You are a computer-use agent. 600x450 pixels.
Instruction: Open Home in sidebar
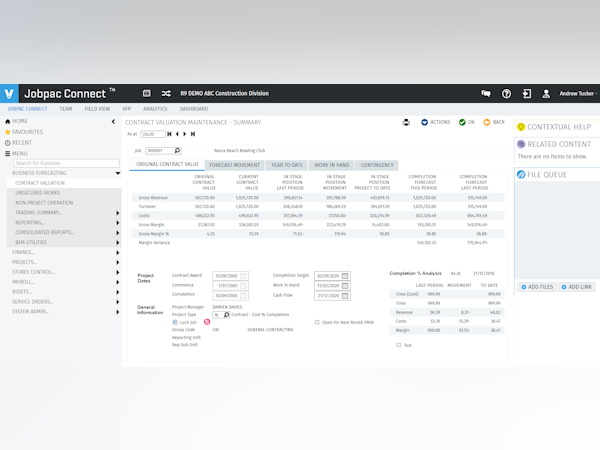point(16,121)
